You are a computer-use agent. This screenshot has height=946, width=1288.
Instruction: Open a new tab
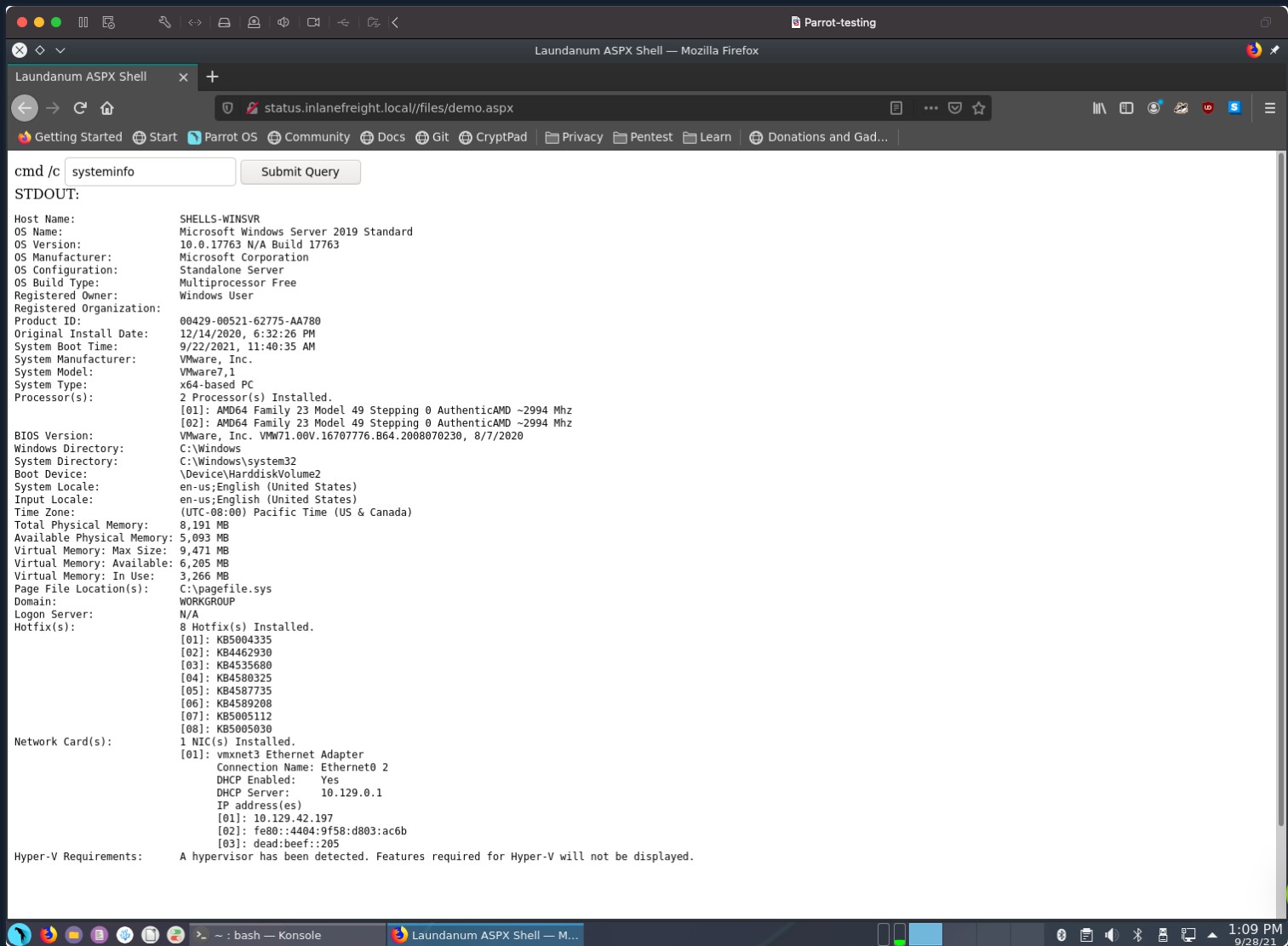(x=213, y=77)
